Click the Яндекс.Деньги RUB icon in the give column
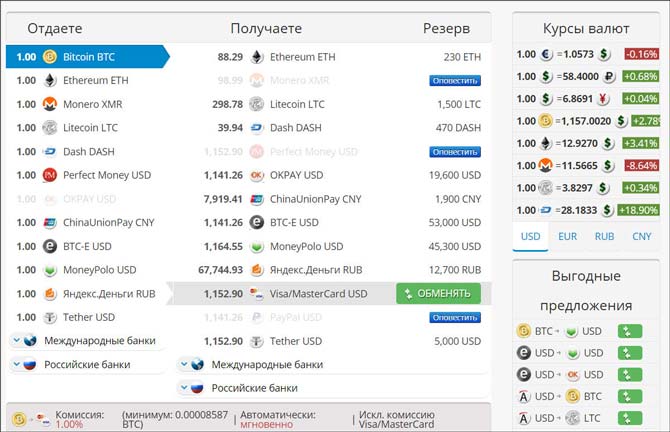 [50, 294]
